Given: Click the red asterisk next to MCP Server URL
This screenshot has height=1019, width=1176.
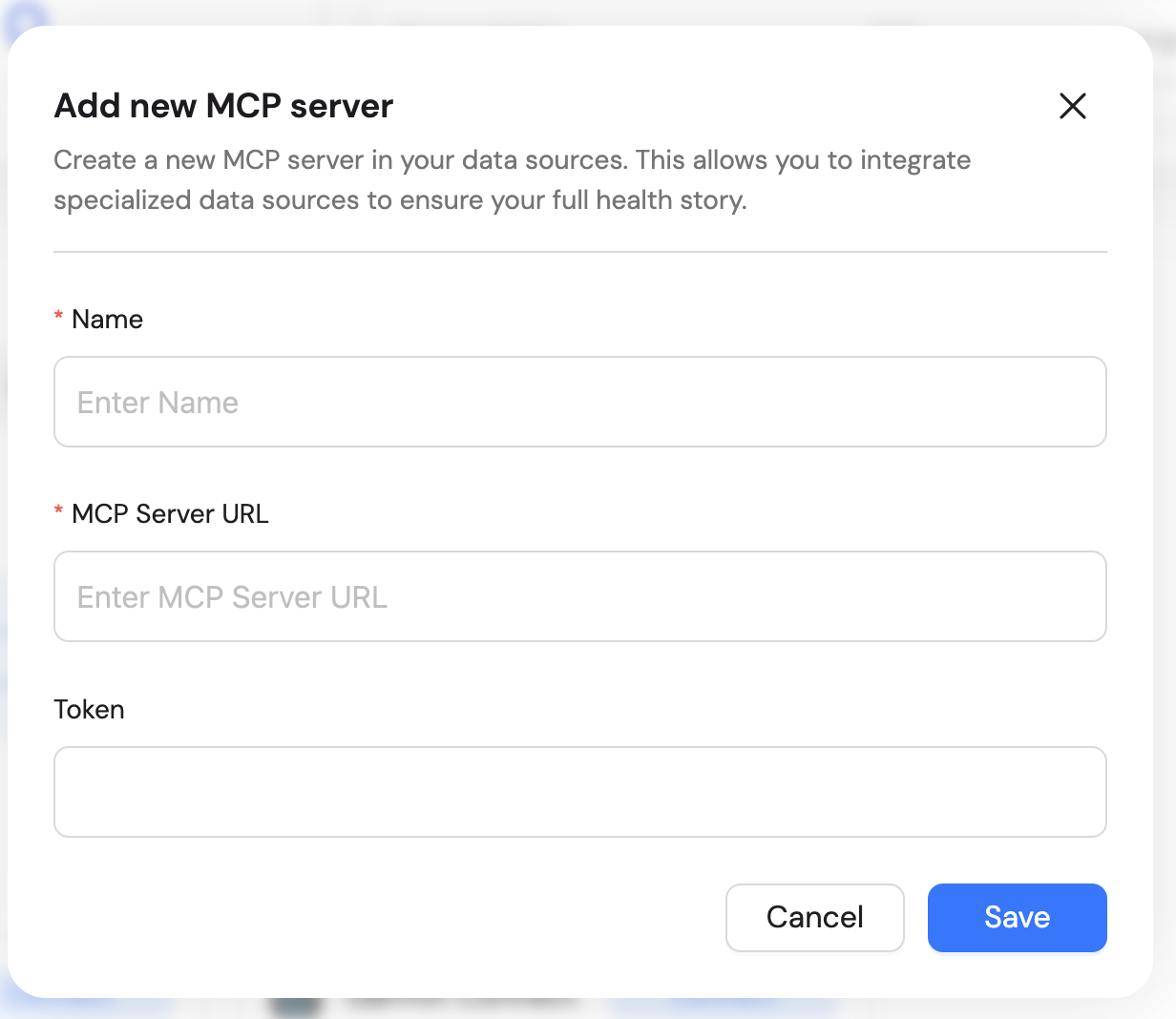Looking at the screenshot, I should pyautogui.click(x=58, y=511).
